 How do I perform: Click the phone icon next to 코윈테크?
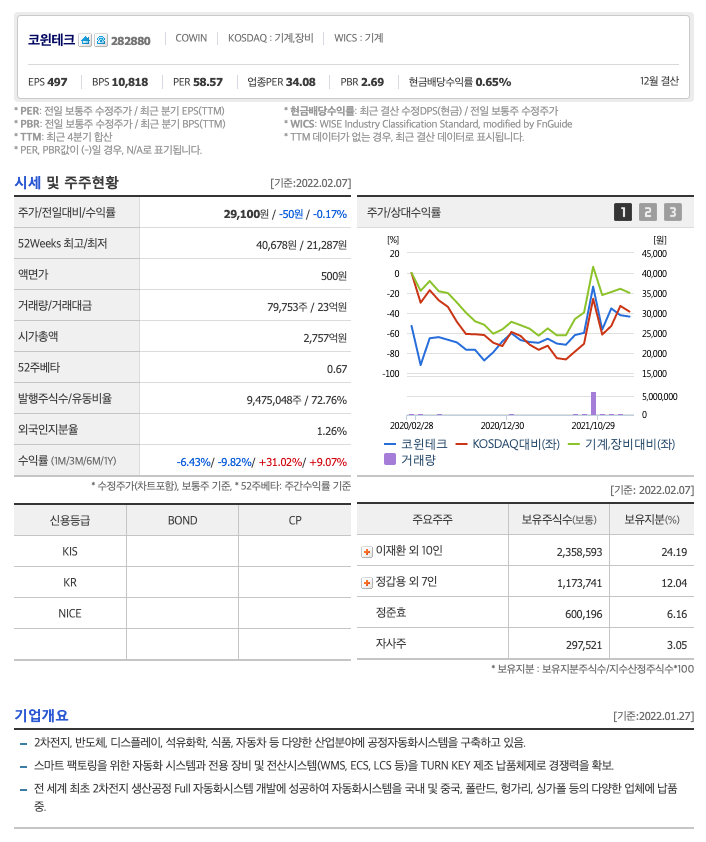[x=101, y=40]
